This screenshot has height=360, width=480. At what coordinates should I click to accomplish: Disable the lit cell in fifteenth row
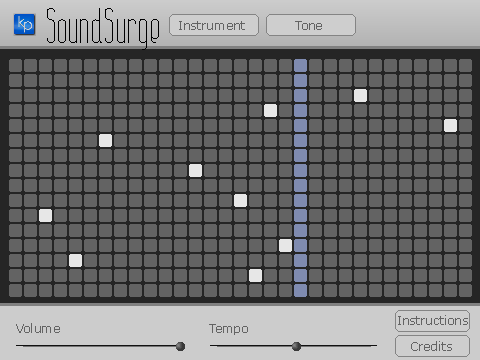255,276
